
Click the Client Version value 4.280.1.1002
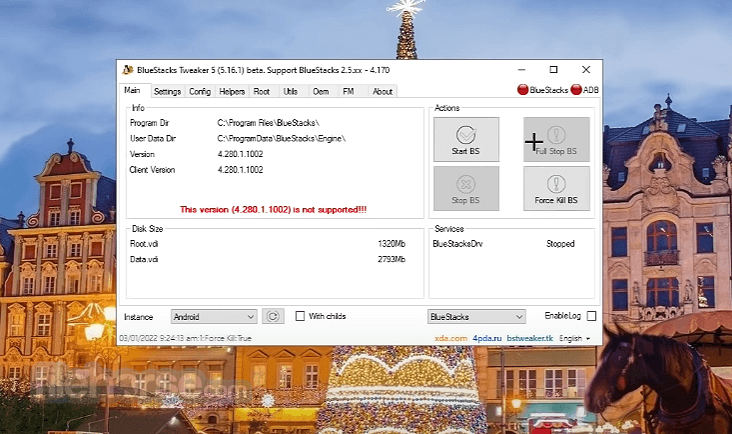(240, 170)
